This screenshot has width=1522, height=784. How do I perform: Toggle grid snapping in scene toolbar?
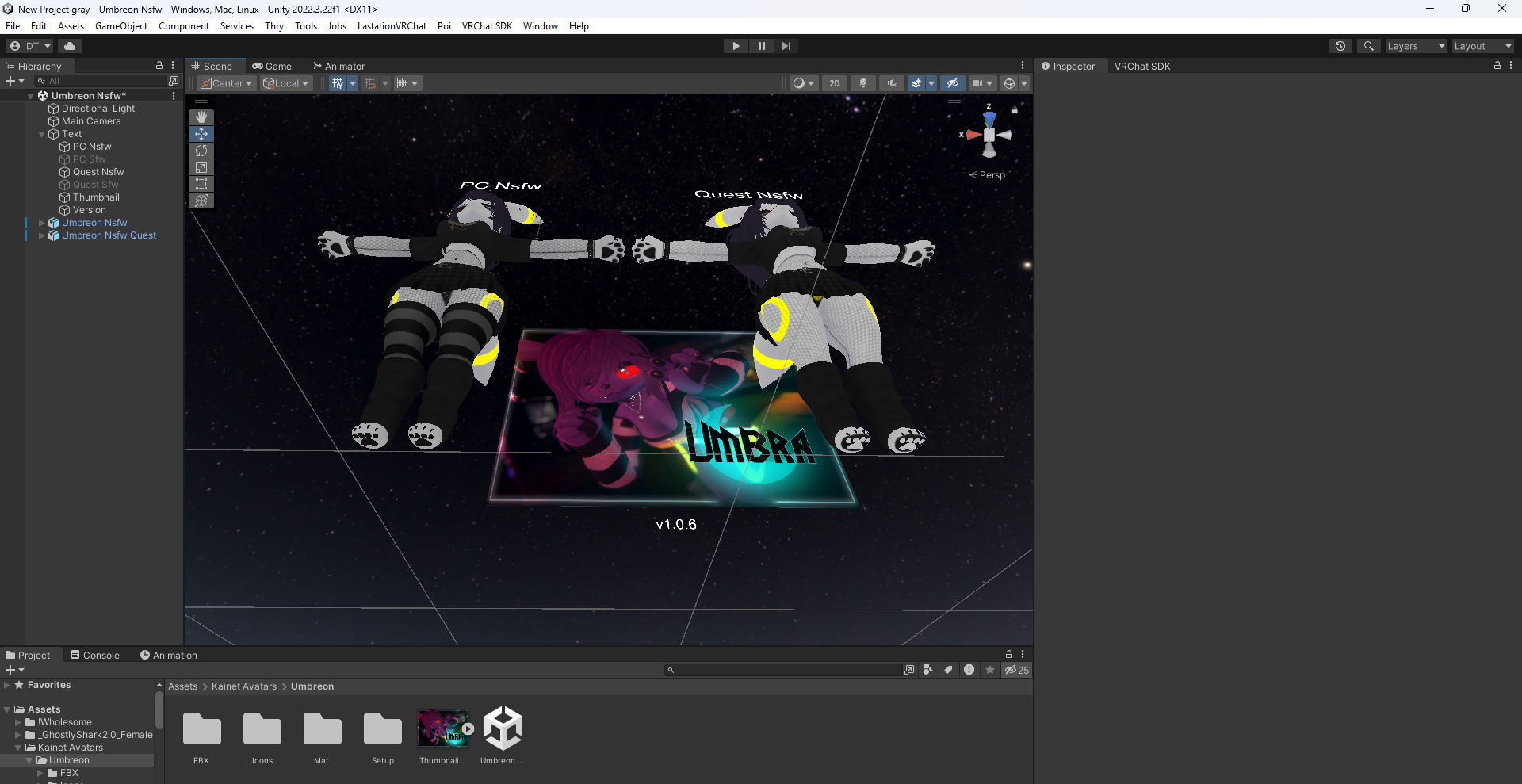(370, 83)
